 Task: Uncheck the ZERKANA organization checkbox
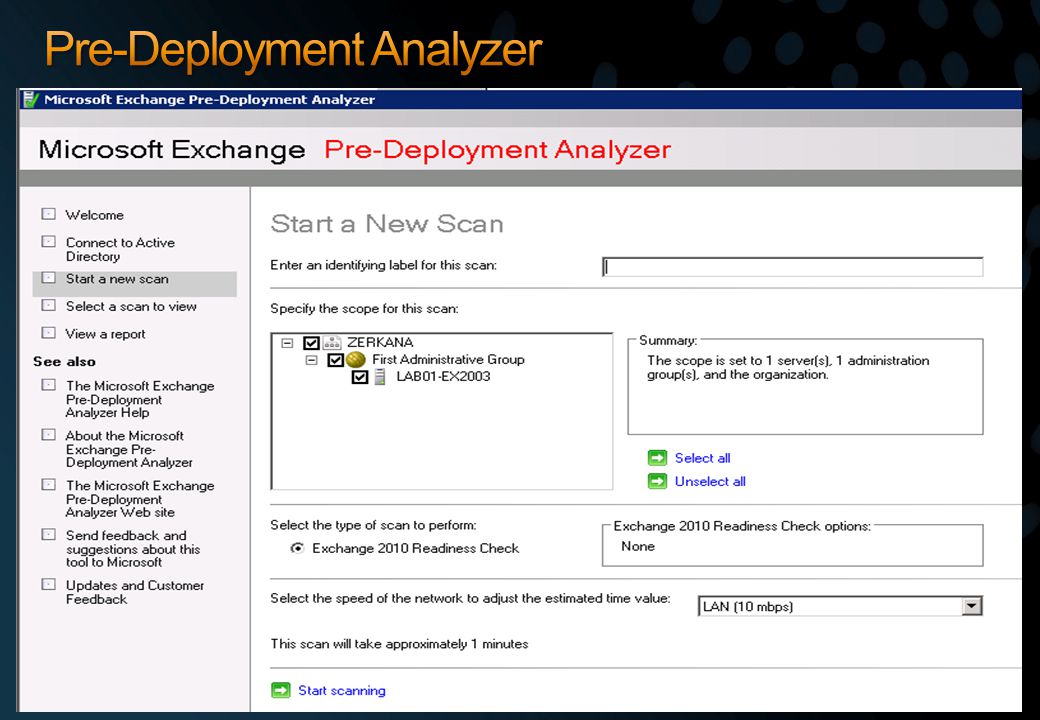[311, 343]
